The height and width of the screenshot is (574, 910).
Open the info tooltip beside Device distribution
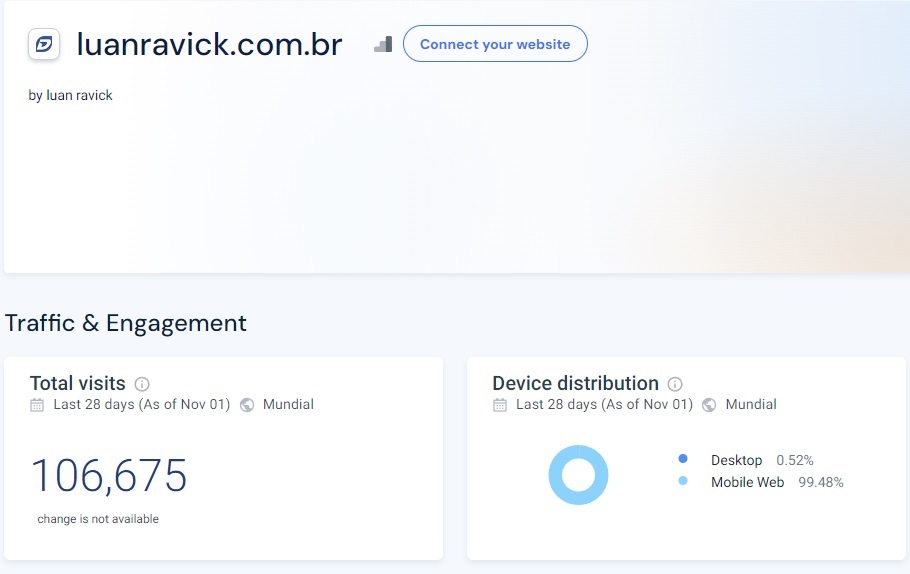pyautogui.click(x=675, y=384)
